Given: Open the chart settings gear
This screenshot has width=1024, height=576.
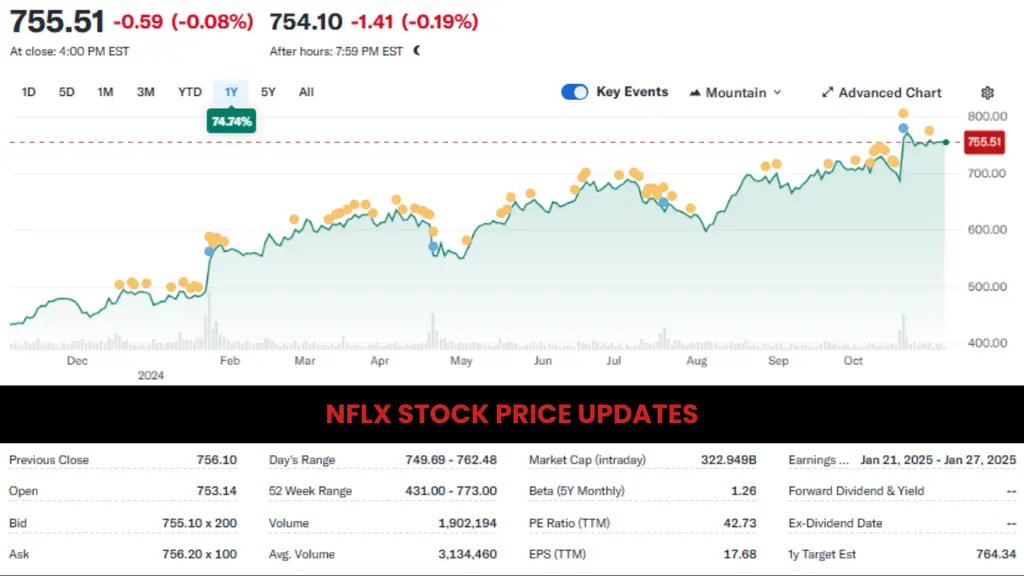Looking at the screenshot, I should (988, 92).
